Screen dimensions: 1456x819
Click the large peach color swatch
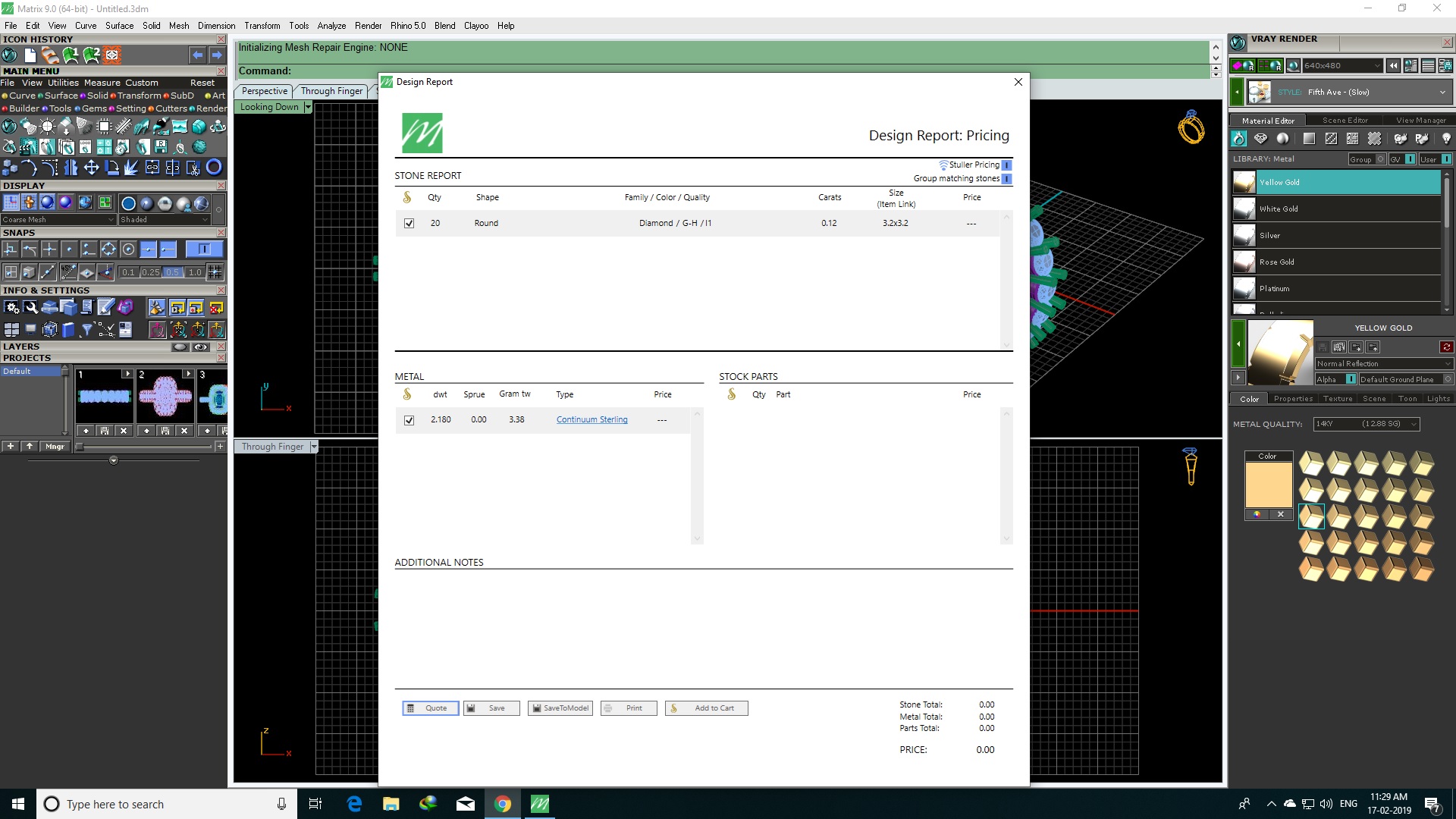tap(1268, 485)
